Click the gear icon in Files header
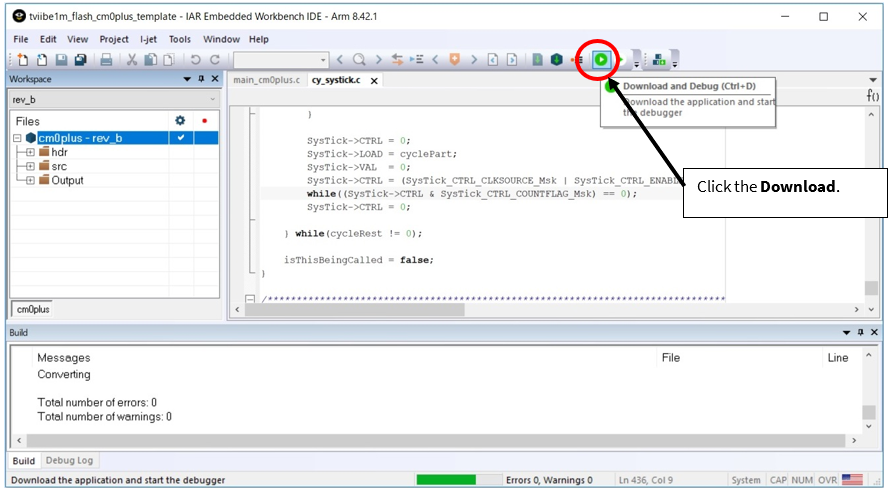Image resolution: width=889 pixels, height=494 pixels. [180, 120]
